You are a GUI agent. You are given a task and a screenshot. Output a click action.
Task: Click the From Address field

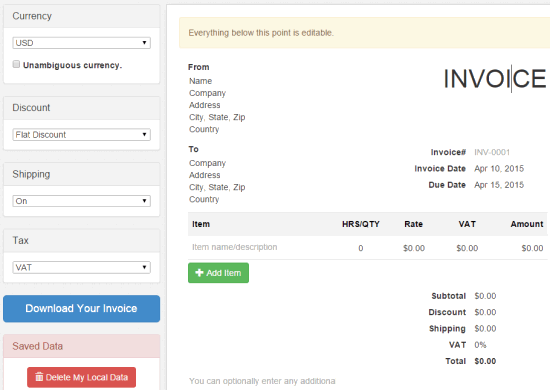(204, 105)
